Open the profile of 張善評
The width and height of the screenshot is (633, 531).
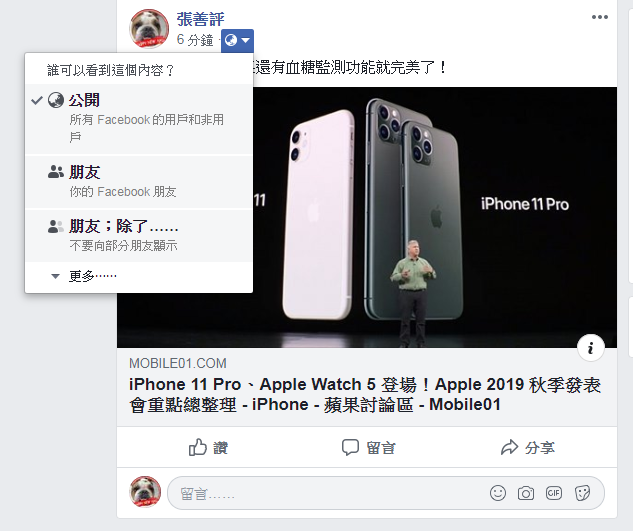[x=200, y=19]
